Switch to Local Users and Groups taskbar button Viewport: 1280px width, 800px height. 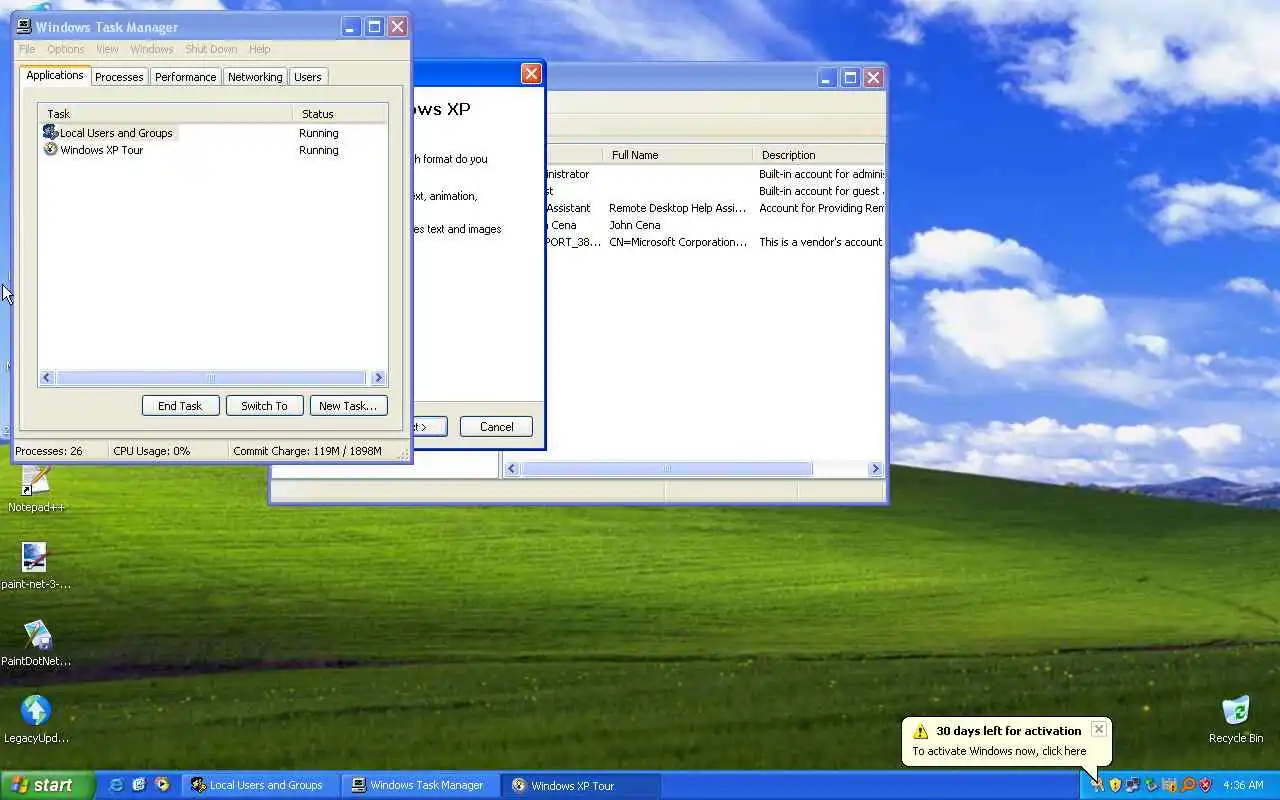[x=261, y=785]
